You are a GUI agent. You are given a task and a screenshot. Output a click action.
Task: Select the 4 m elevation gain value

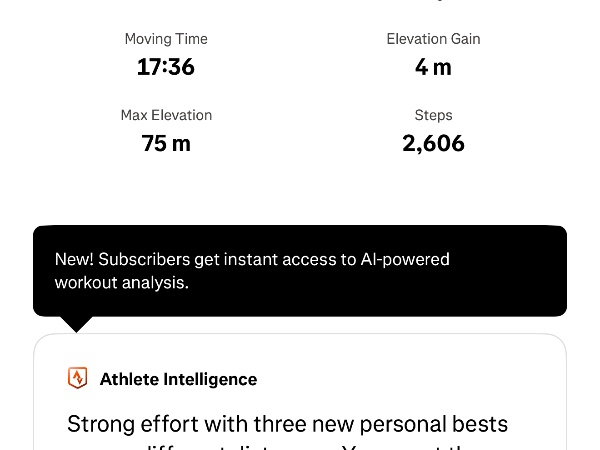coord(433,67)
